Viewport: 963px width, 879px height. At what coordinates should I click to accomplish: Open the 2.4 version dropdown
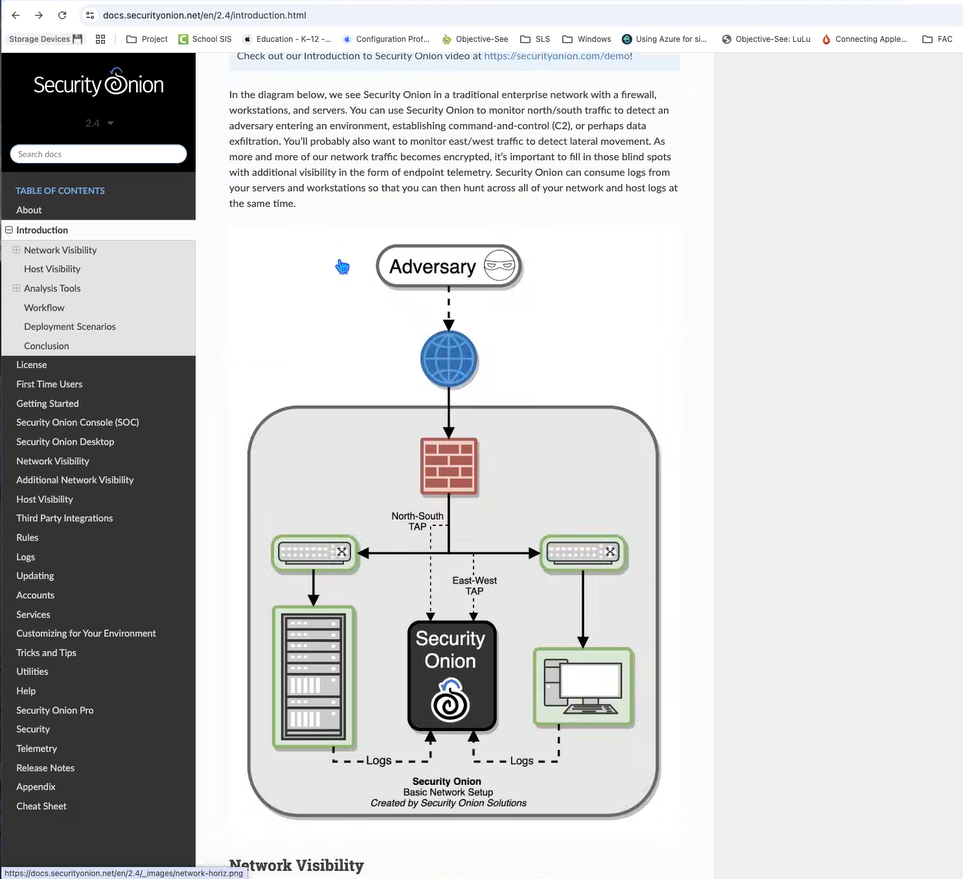coord(98,123)
